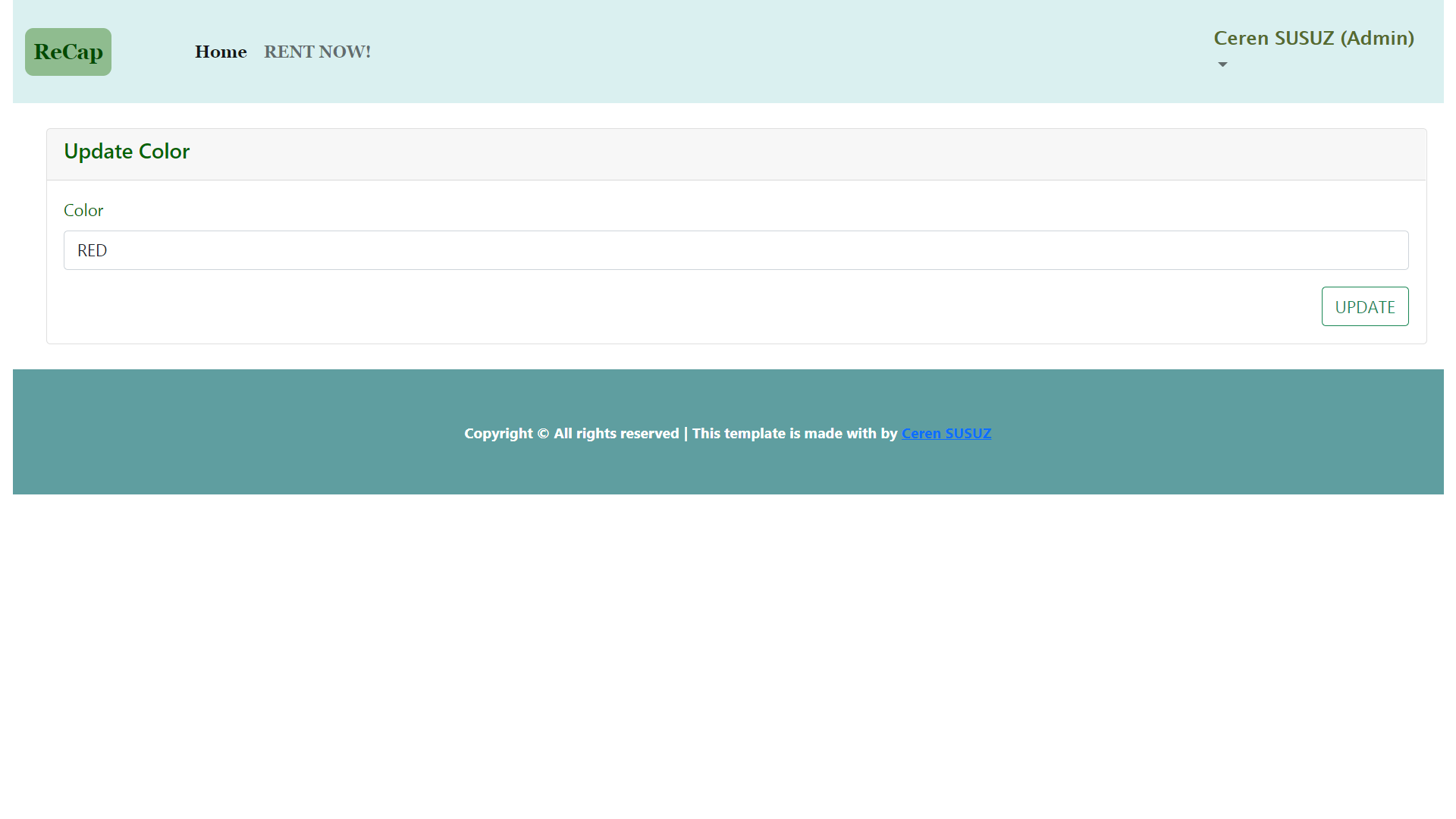Screen dimensions: 1456x819
Task: Go to the Home nav link
Action: point(221,52)
